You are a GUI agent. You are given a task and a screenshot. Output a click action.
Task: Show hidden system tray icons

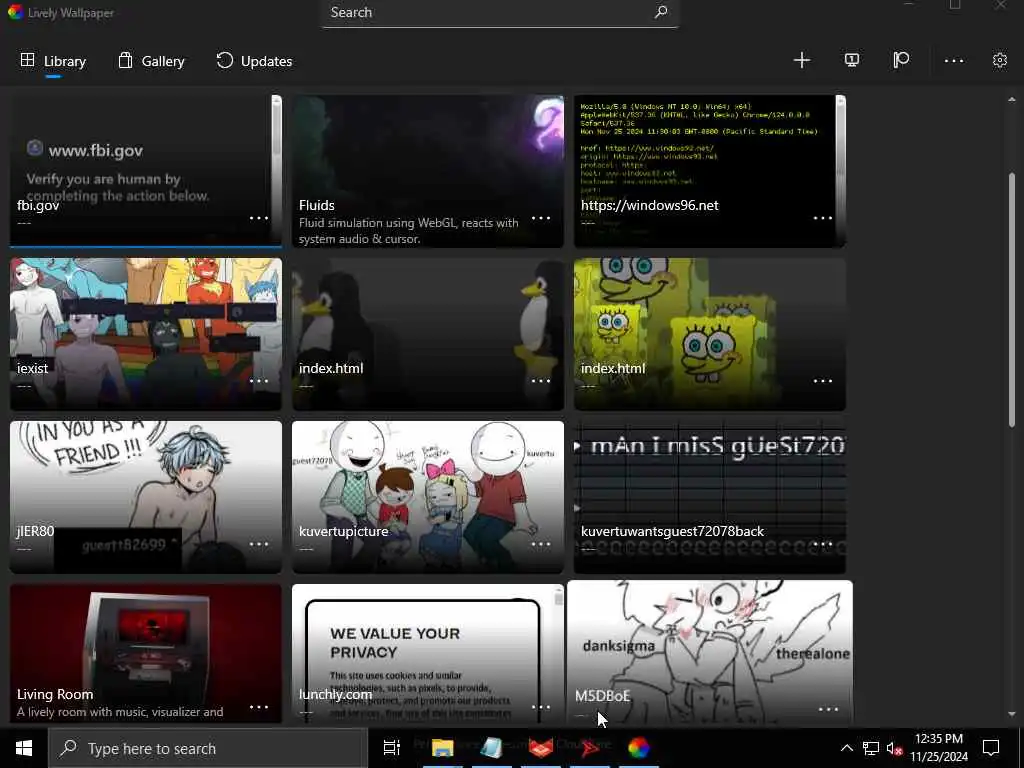846,748
